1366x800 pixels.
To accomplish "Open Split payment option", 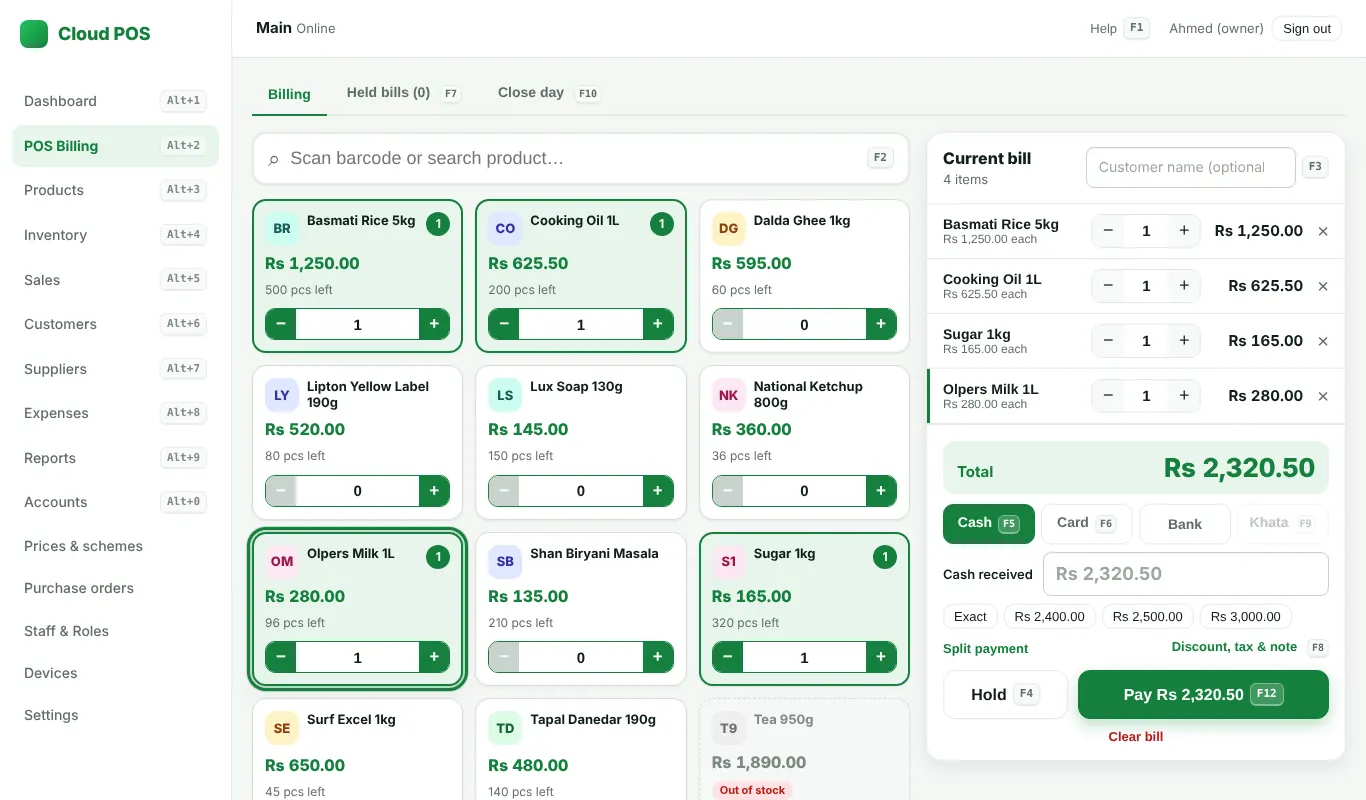I will pyautogui.click(x=985, y=649).
